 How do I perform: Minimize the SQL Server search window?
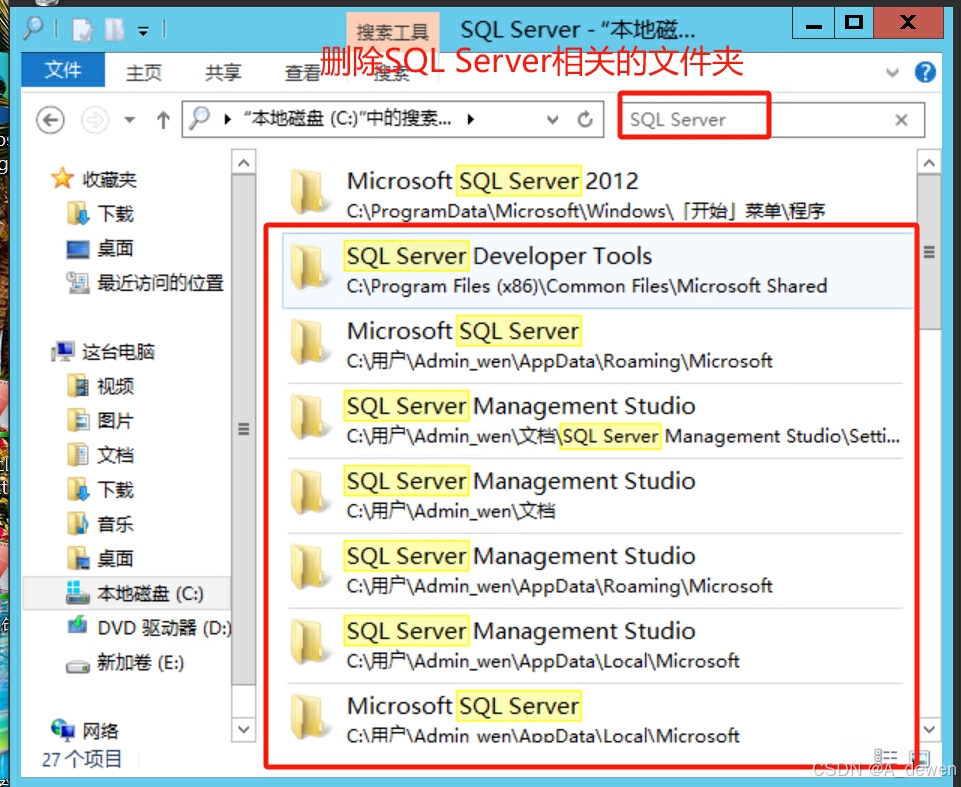click(x=814, y=24)
